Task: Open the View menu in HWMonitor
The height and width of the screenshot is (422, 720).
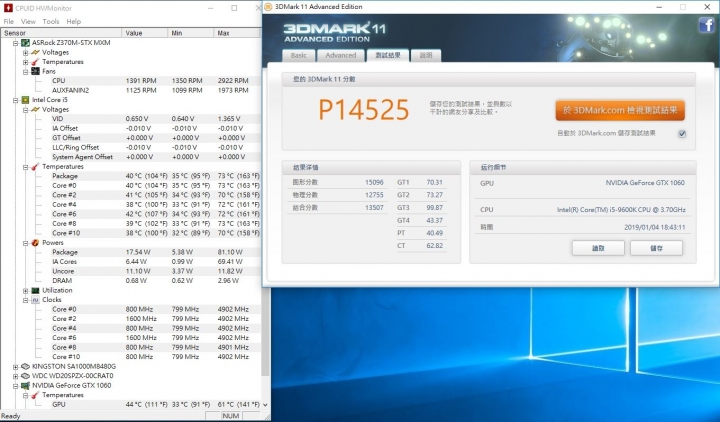Action: tap(28, 22)
